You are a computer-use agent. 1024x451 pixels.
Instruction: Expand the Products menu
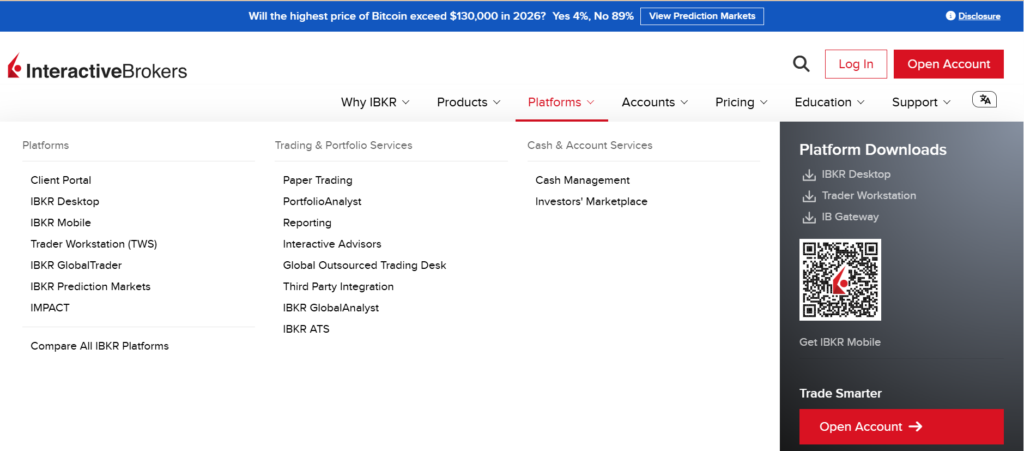click(468, 102)
